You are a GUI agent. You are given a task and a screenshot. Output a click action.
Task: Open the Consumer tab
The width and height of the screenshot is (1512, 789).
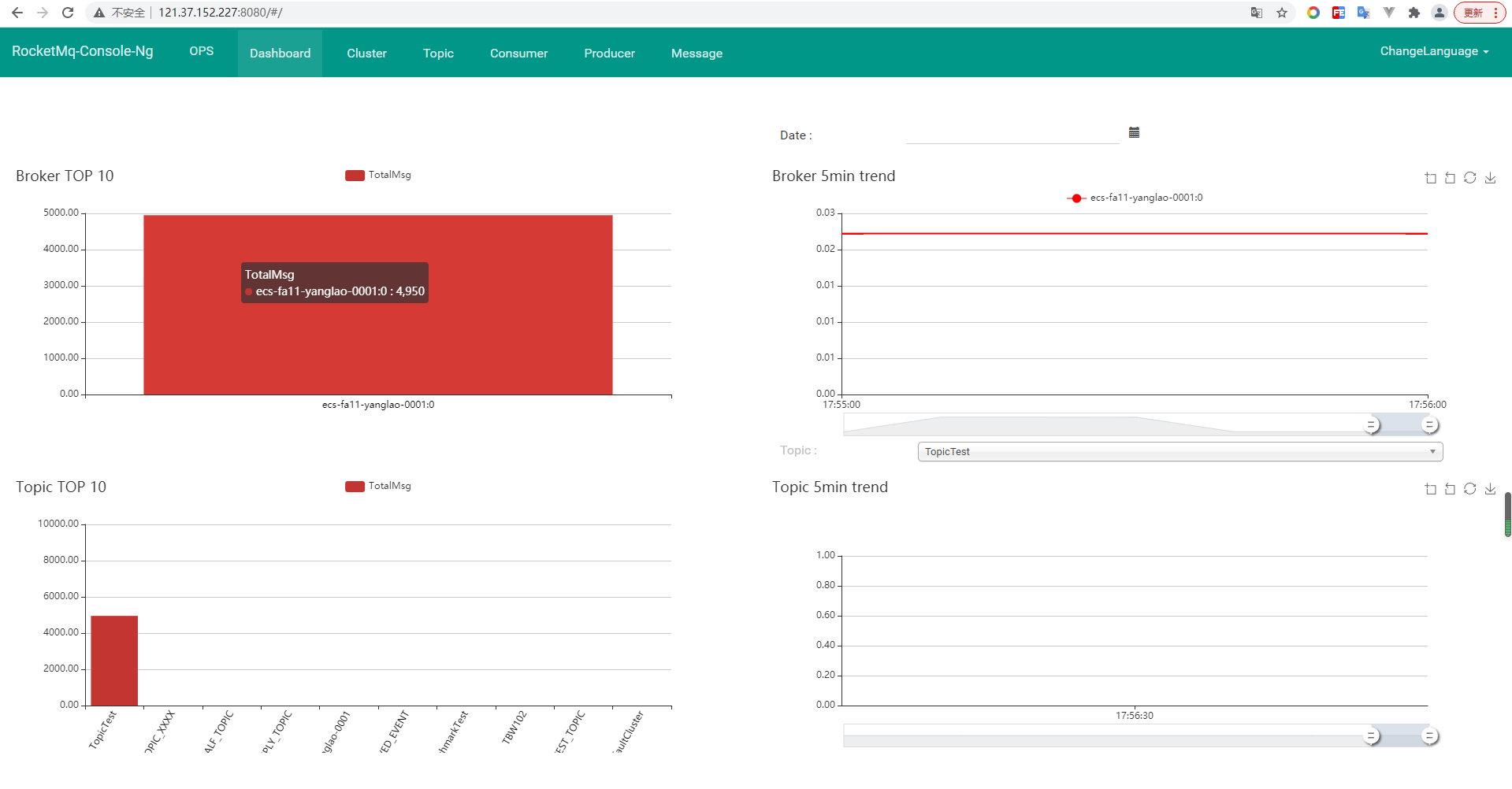519,54
